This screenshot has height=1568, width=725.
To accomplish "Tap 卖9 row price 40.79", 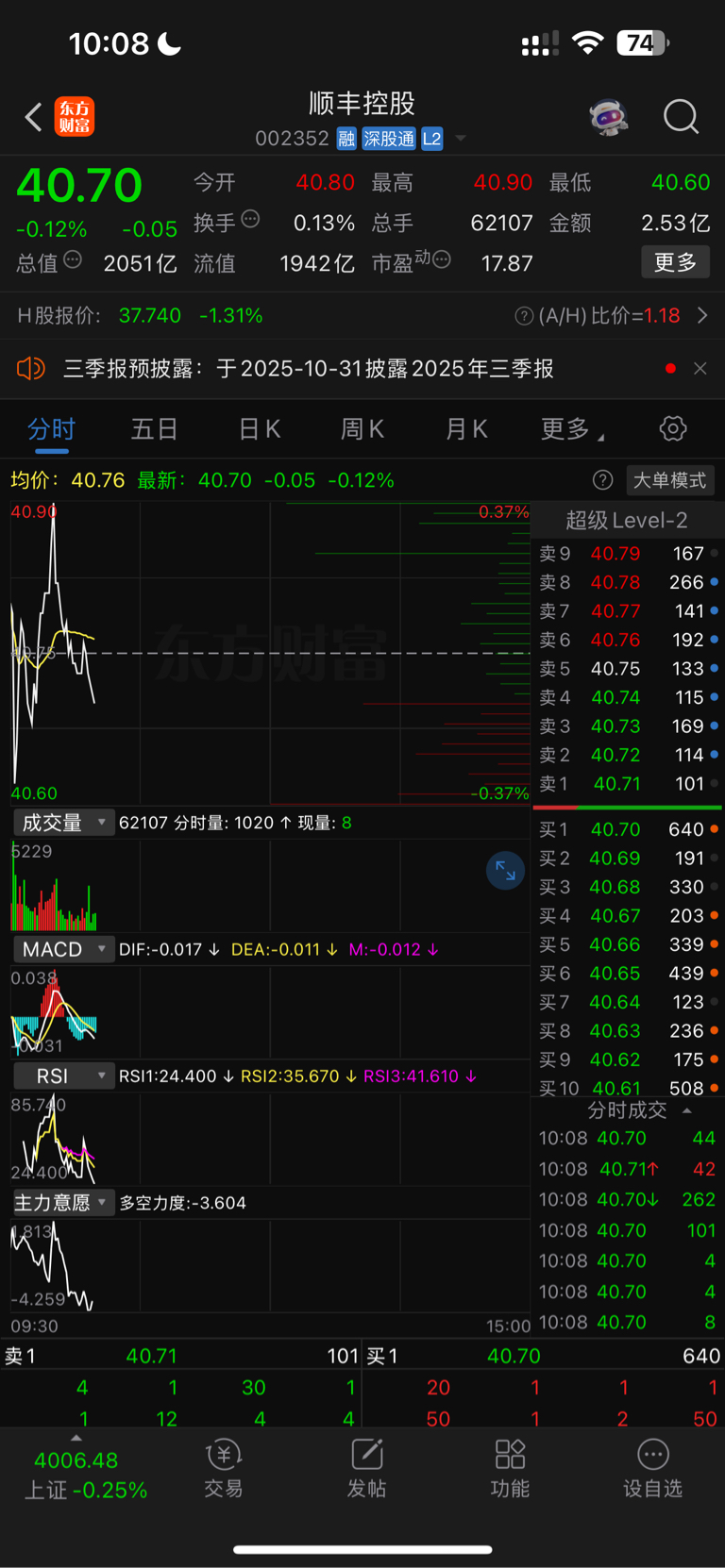I will pos(615,554).
